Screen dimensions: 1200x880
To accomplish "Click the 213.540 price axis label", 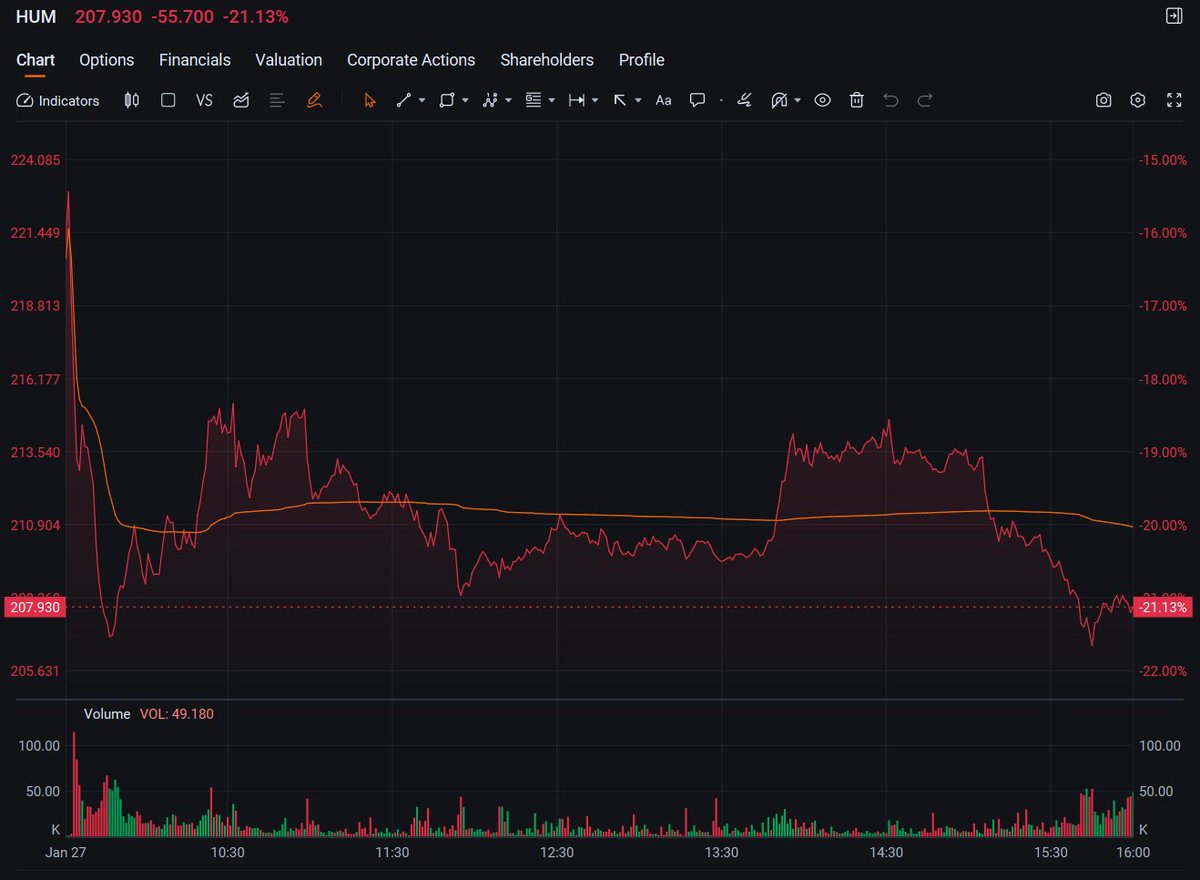I will pyautogui.click(x=35, y=453).
